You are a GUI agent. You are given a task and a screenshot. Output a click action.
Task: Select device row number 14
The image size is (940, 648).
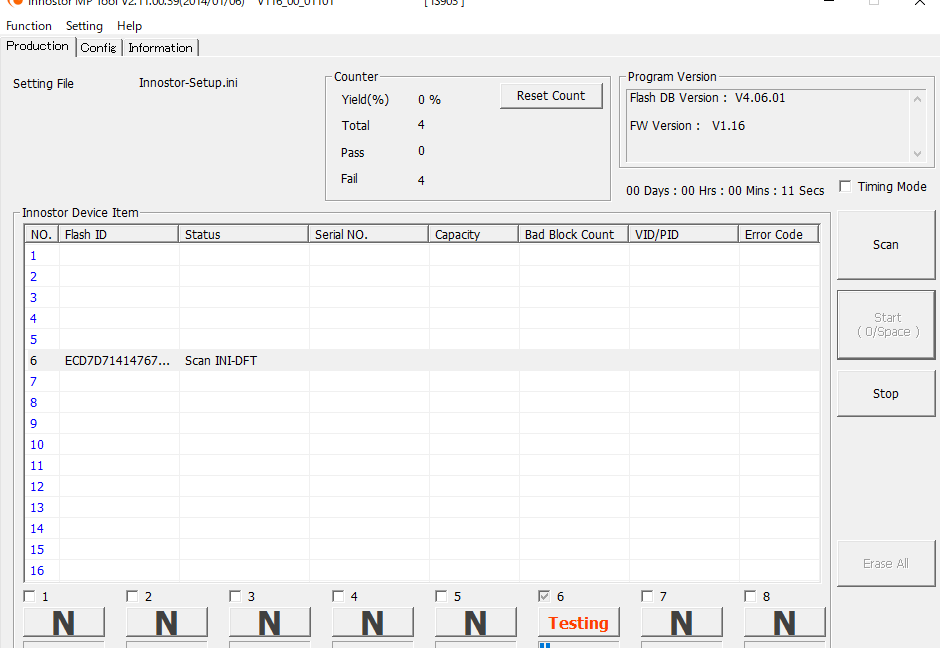click(x=422, y=528)
